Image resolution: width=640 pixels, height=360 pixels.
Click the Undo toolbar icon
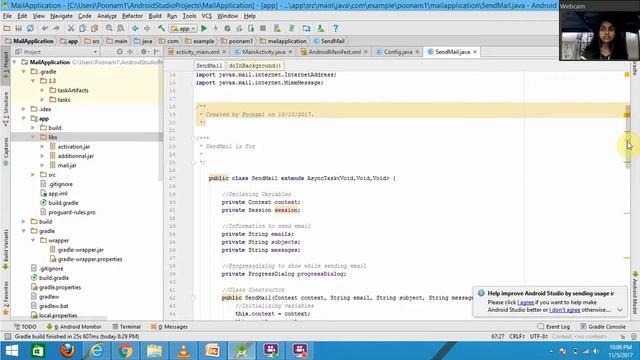click(44, 28)
